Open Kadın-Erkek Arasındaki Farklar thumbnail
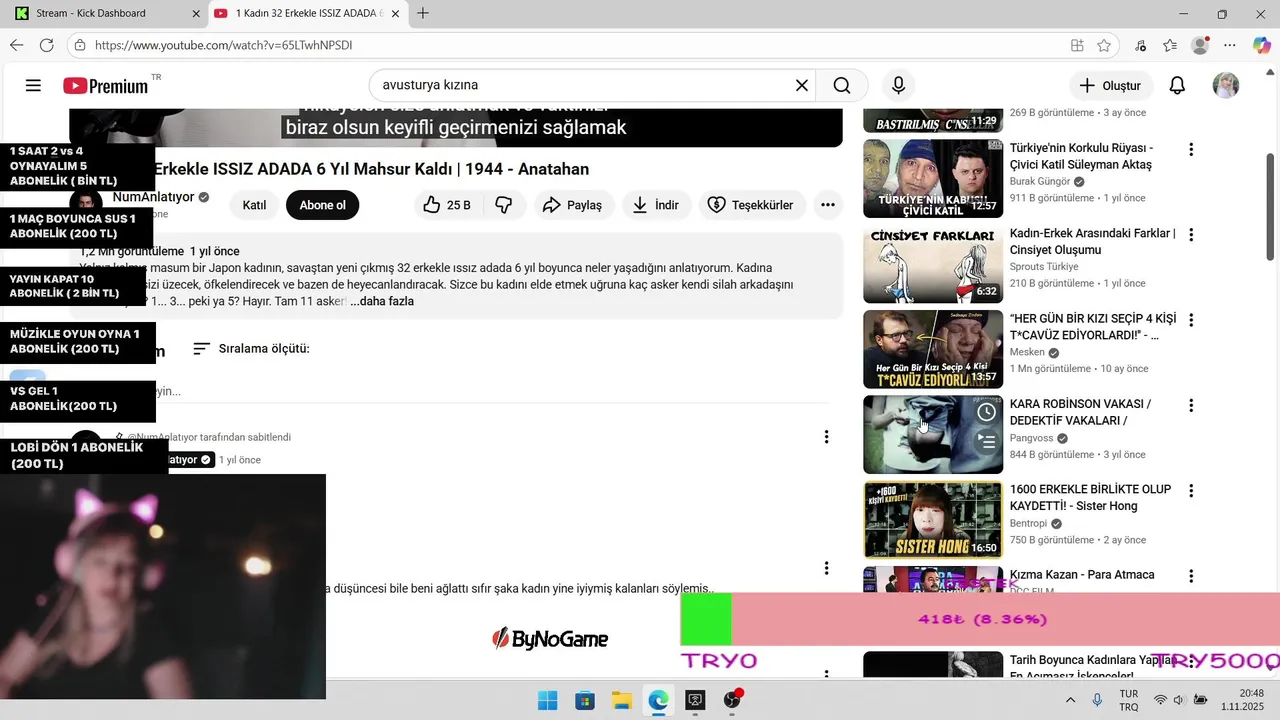 tap(933, 263)
